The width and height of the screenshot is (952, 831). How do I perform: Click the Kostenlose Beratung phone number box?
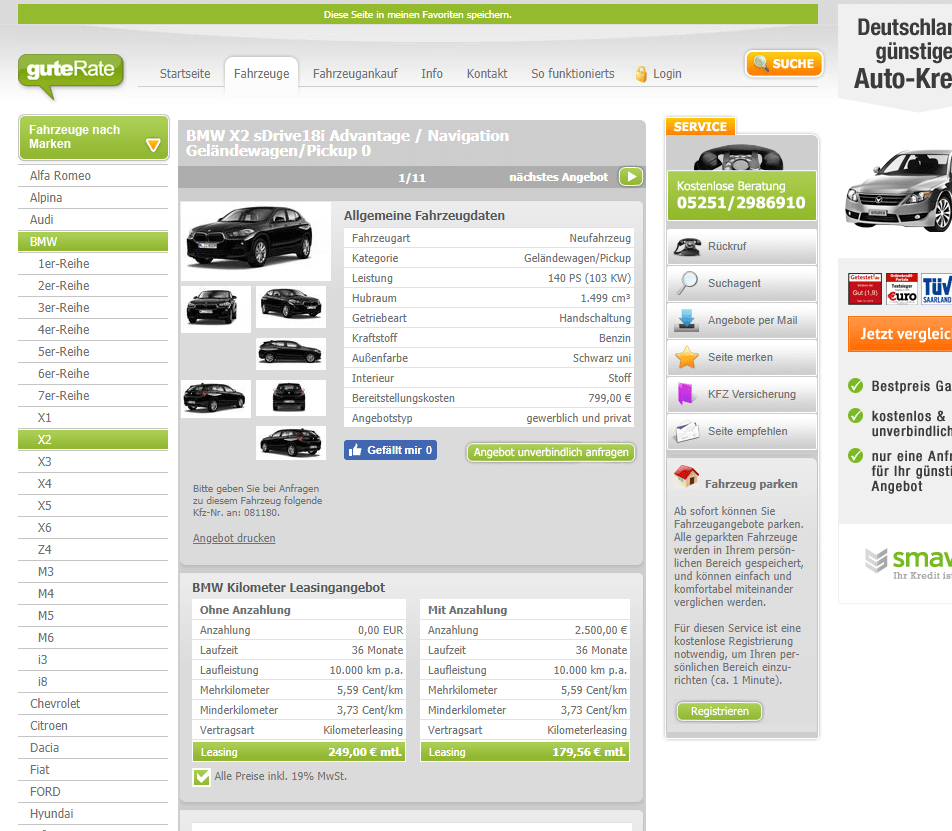[741, 195]
